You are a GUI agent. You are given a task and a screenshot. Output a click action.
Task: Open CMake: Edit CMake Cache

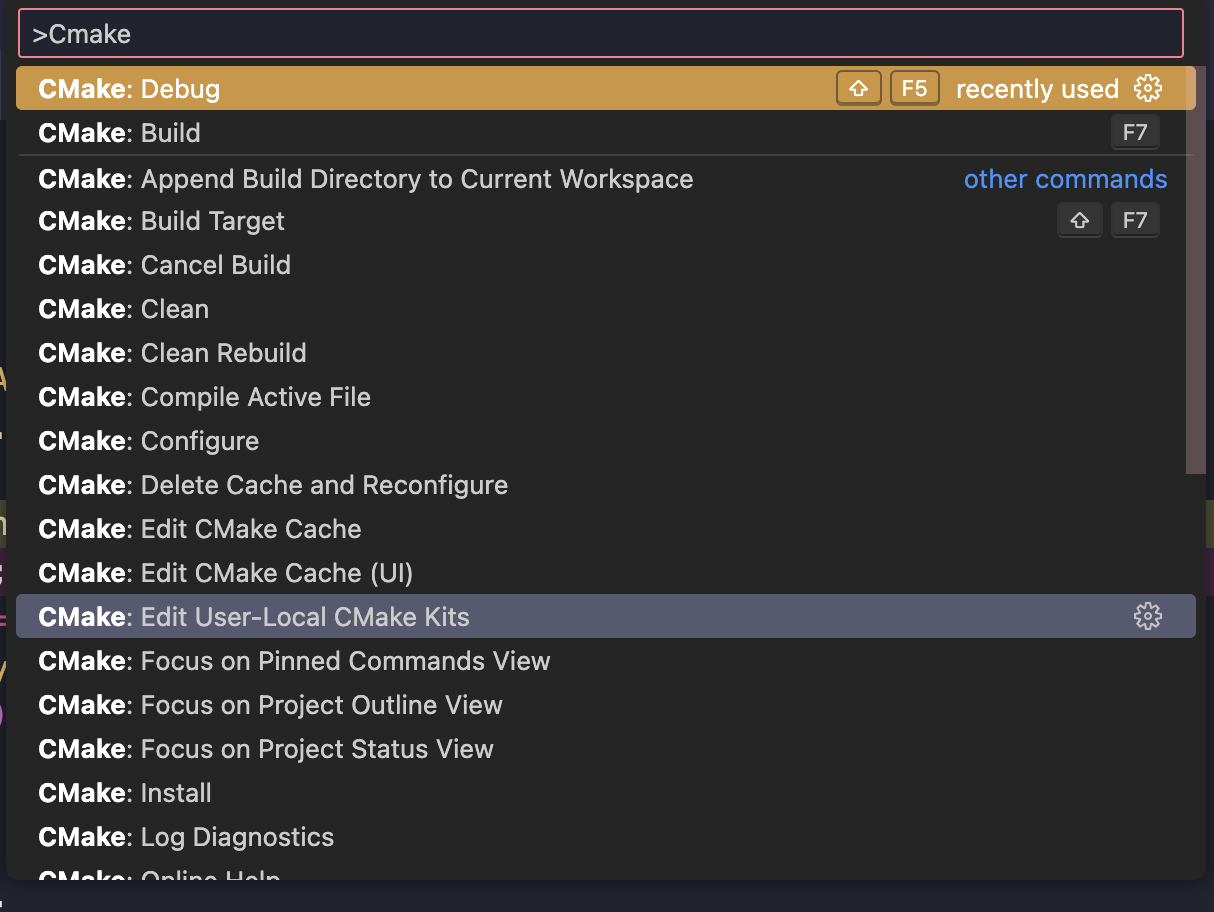point(400,529)
